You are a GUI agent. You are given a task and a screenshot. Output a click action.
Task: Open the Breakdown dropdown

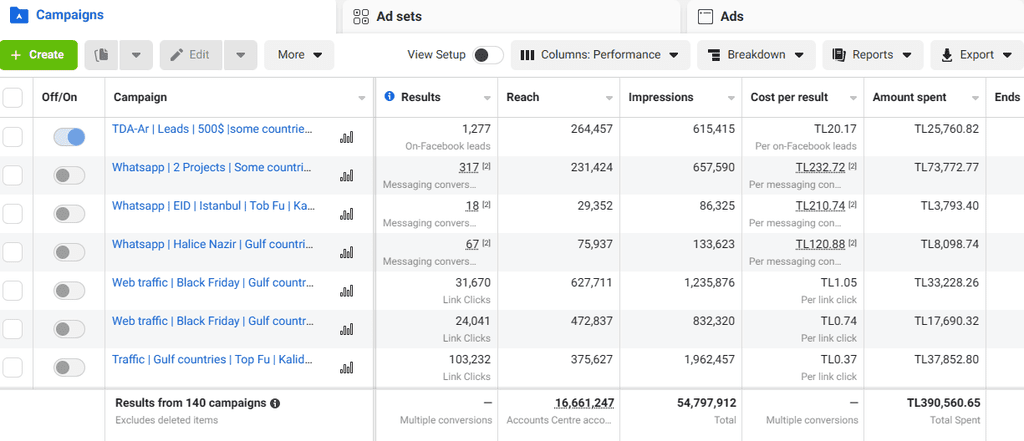tap(756, 55)
